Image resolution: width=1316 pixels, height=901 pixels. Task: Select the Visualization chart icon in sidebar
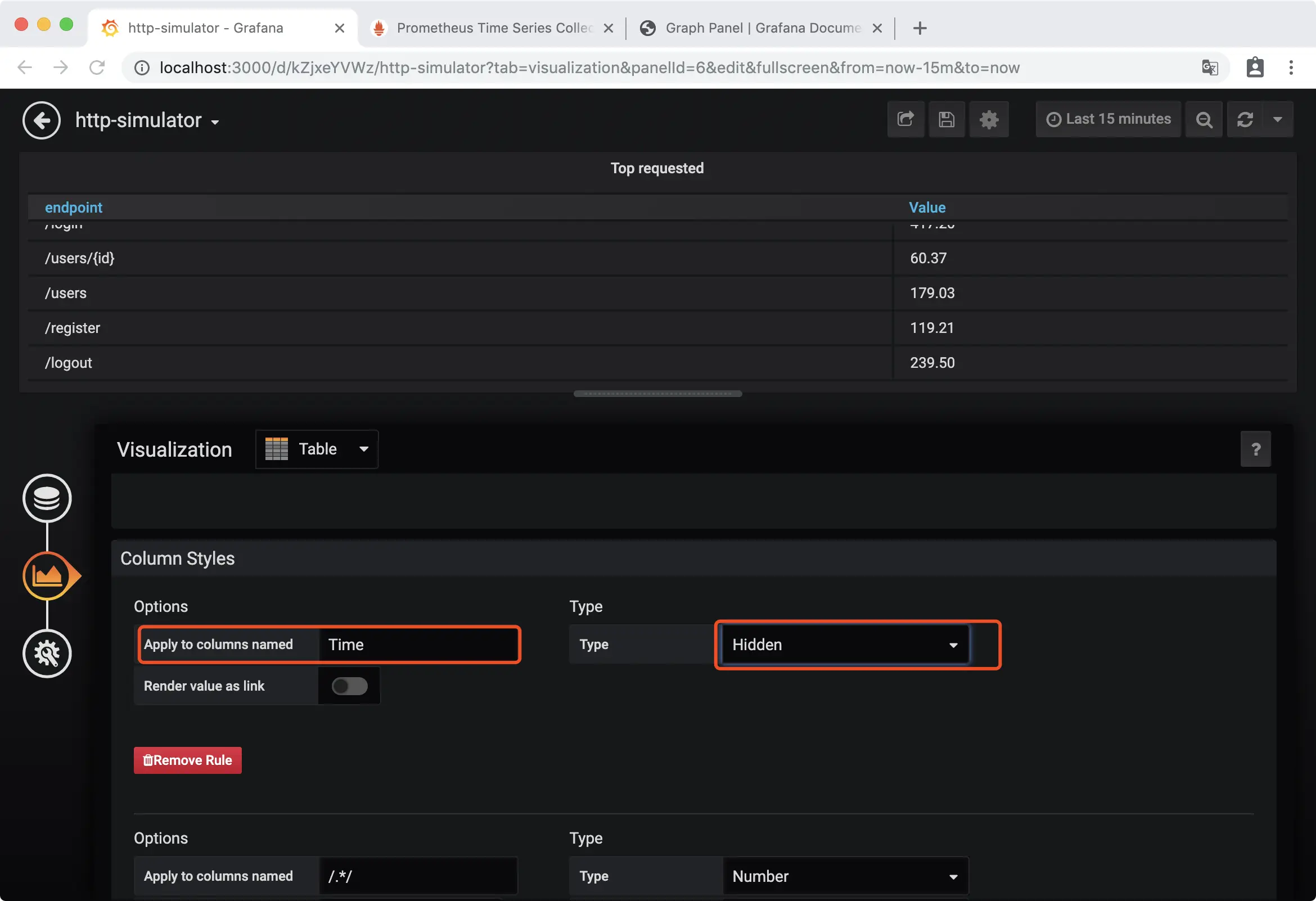[x=48, y=575]
